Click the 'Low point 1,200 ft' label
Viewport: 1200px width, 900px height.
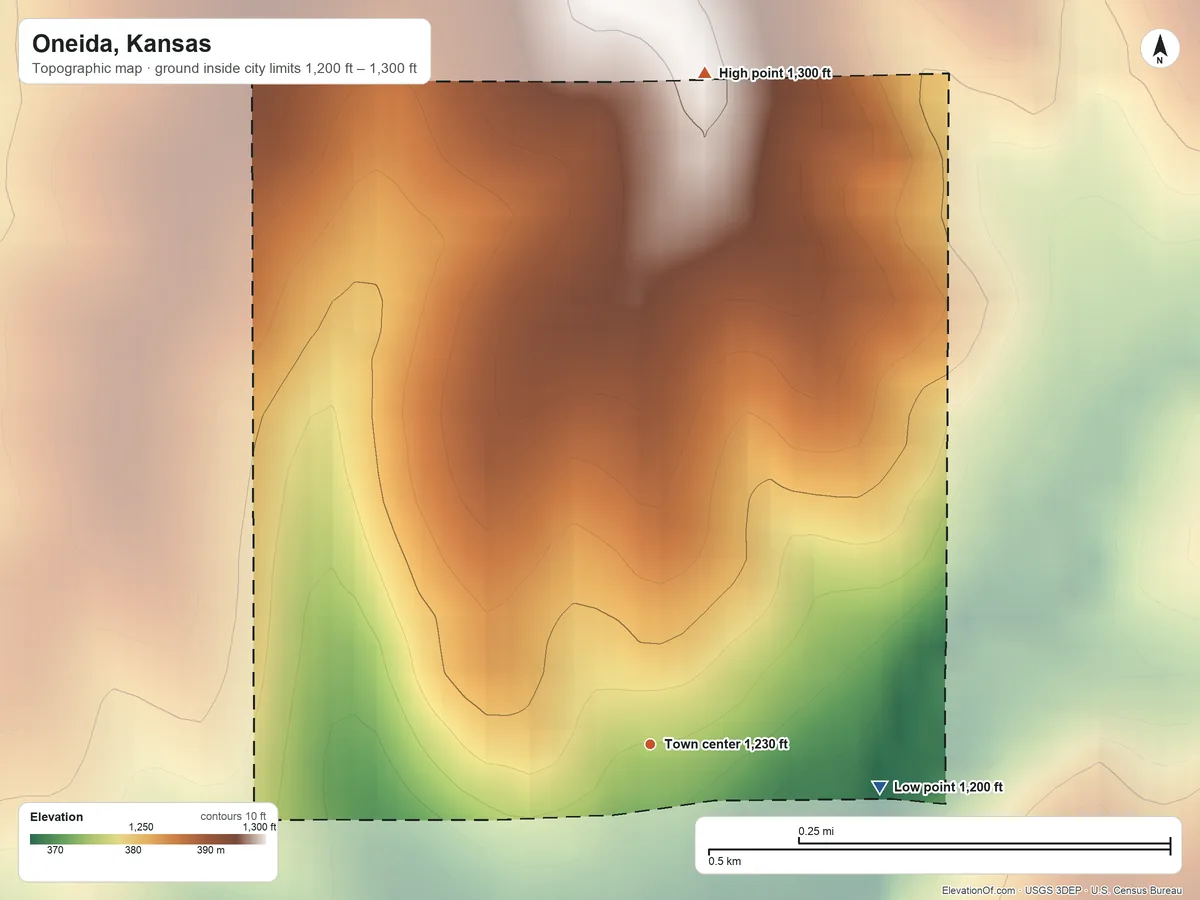pyautogui.click(x=947, y=787)
